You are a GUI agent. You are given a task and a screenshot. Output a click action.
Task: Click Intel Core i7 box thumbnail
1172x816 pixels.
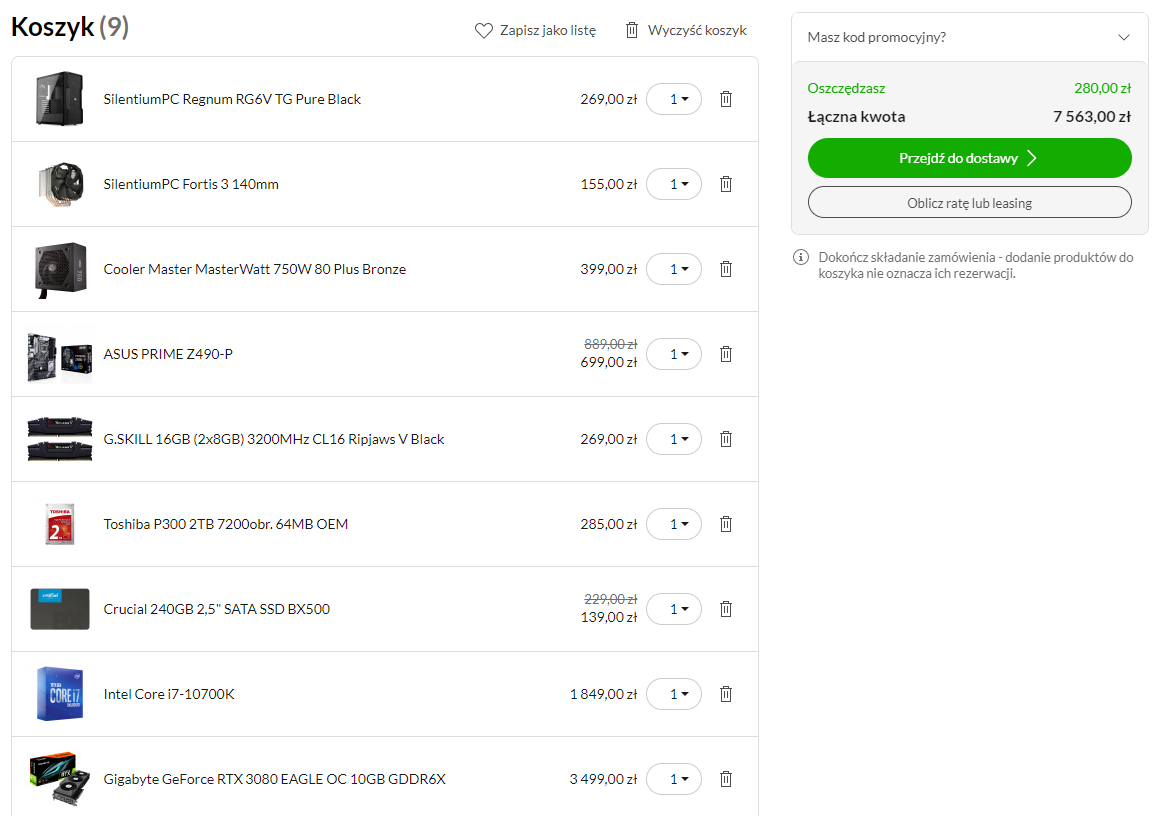[60, 694]
